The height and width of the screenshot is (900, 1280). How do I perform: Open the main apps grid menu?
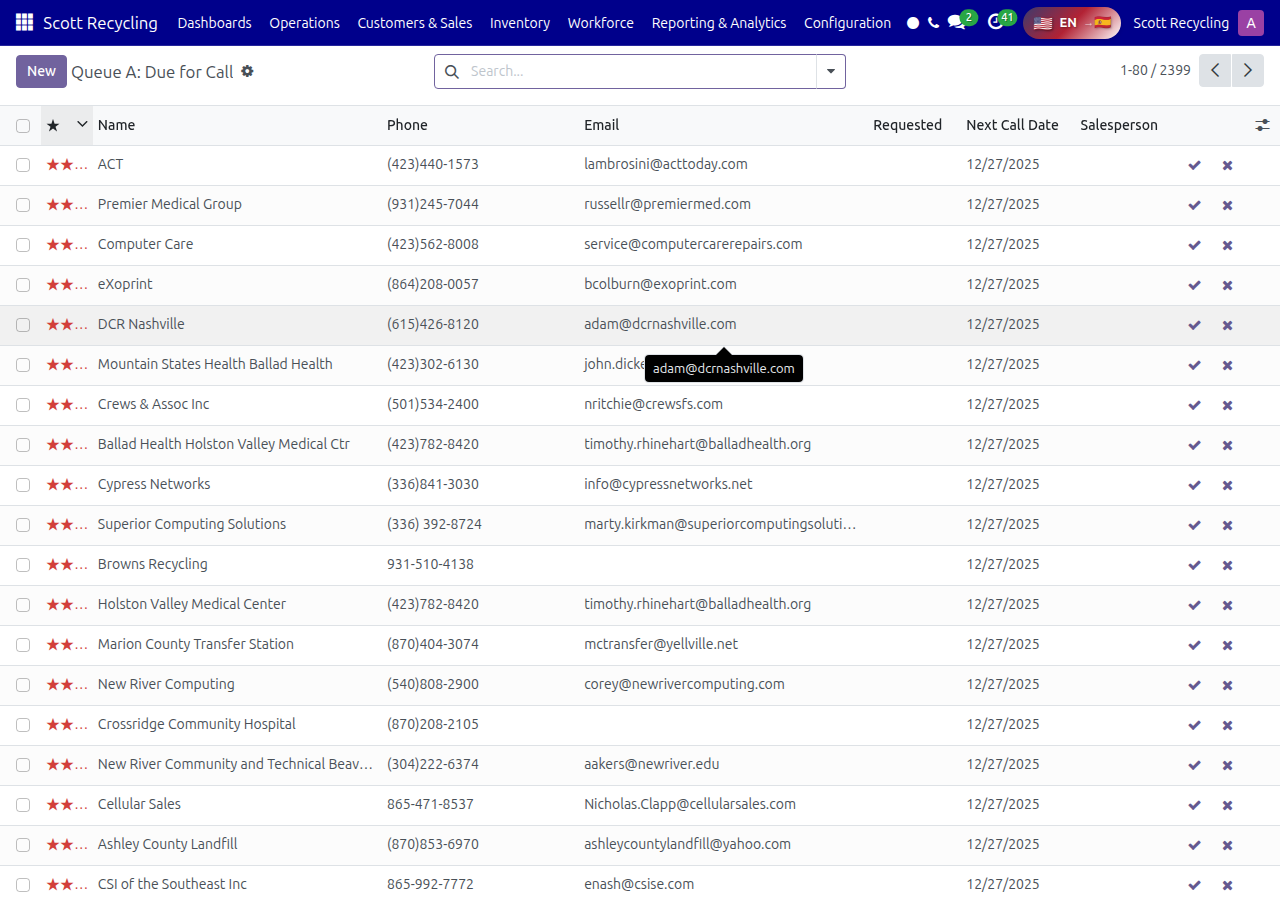[x=24, y=23]
